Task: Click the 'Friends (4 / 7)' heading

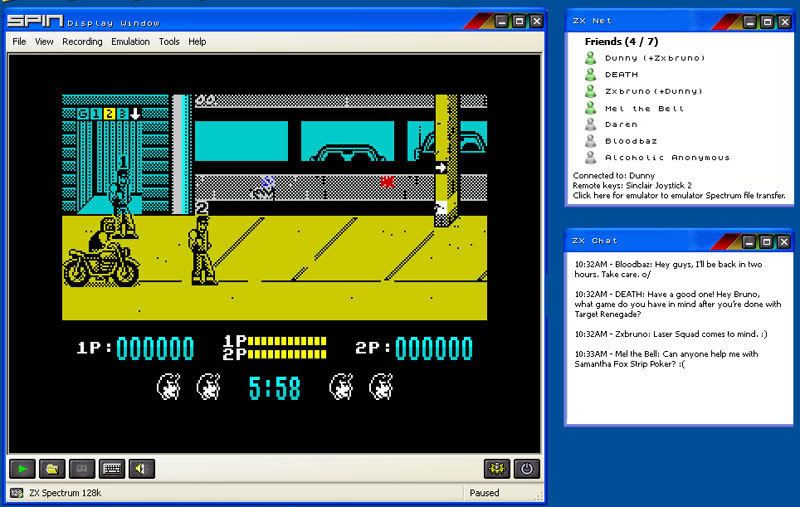Action: [x=621, y=41]
